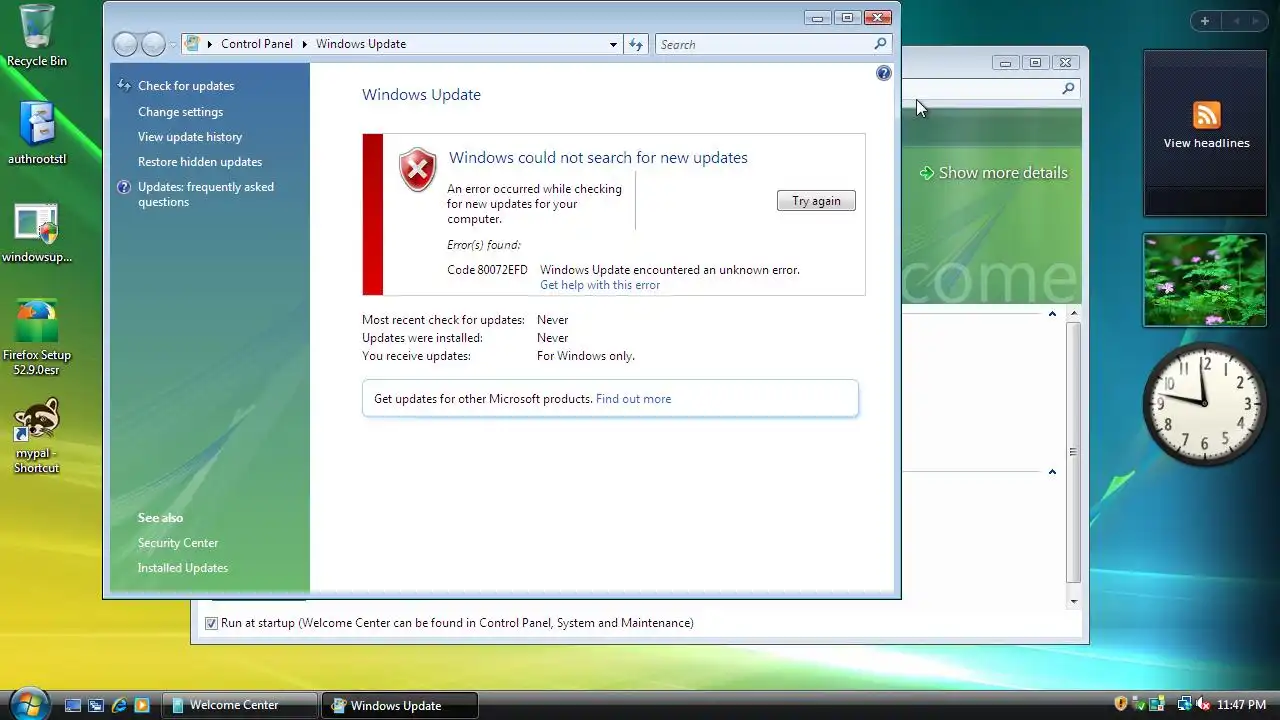Open the blue Help question mark icon

click(x=883, y=73)
